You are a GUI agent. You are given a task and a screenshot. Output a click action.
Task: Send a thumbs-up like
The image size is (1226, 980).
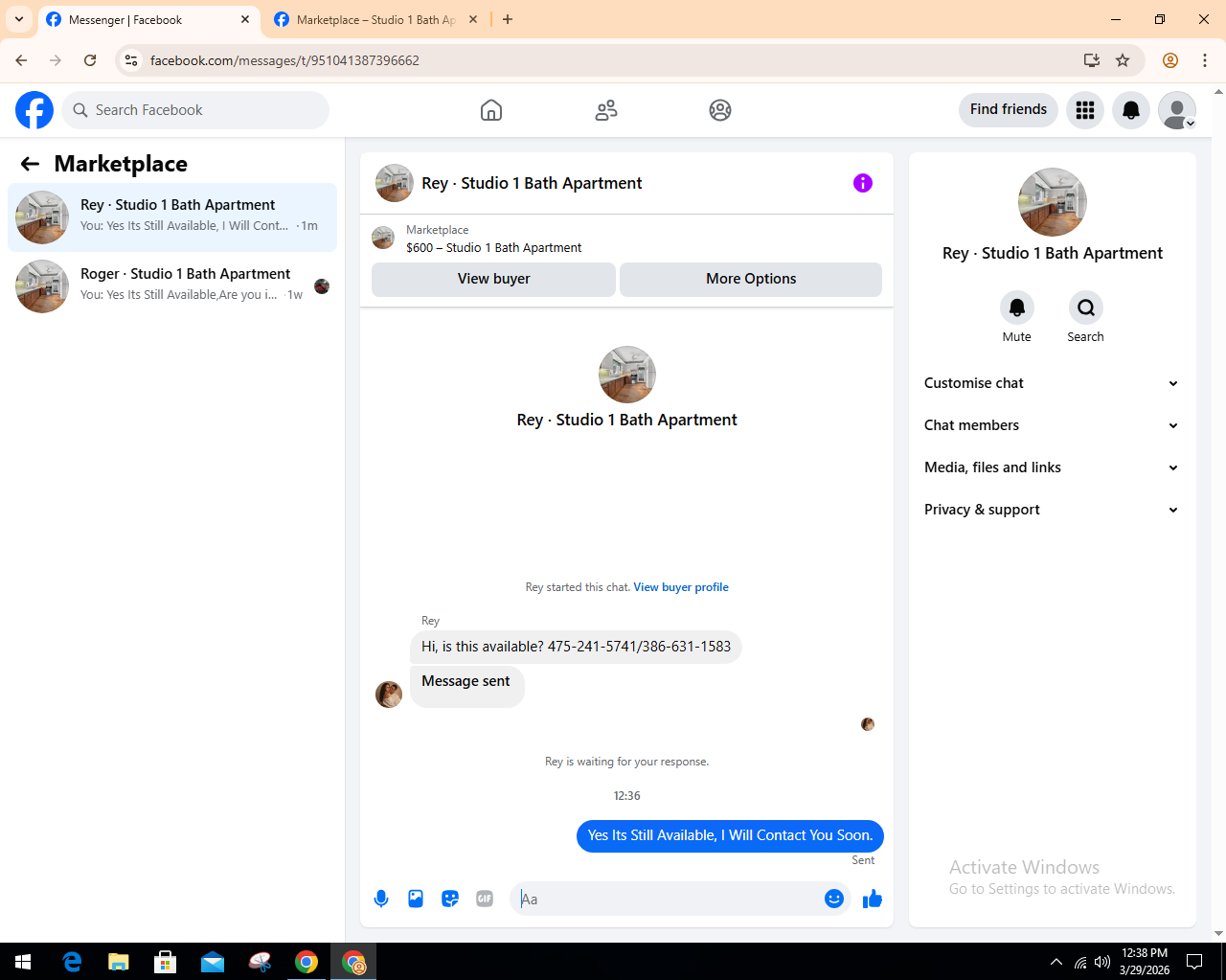coord(873,899)
